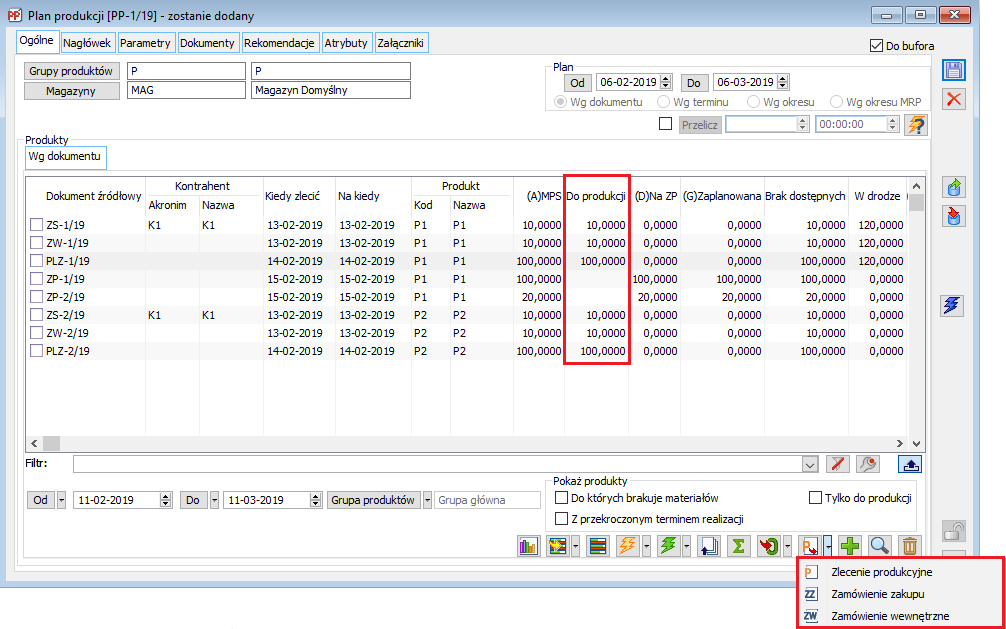Image resolution: width=1006 pixels, height=629 pixels.
Task: Click the orange lightning bolt icon
Action: click(627, 547)
